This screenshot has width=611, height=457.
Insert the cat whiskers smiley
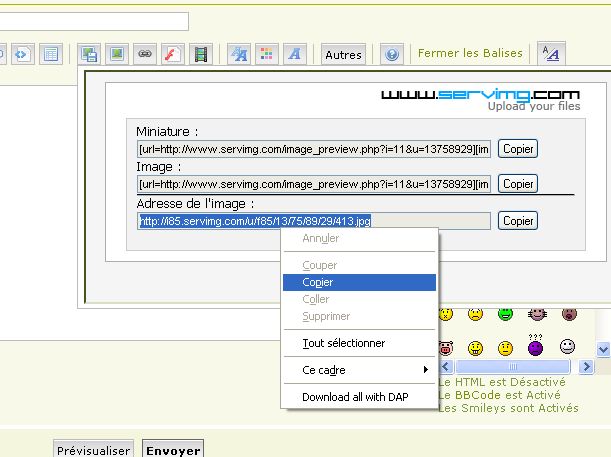tap(537, 314)
